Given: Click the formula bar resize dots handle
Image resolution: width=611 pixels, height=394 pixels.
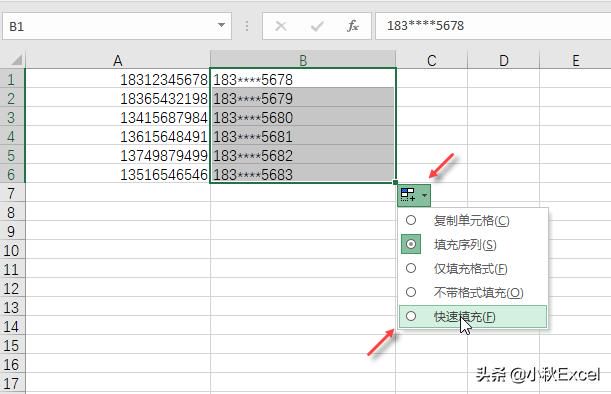Looking at the screenshot, I should (x=247, y=26).
